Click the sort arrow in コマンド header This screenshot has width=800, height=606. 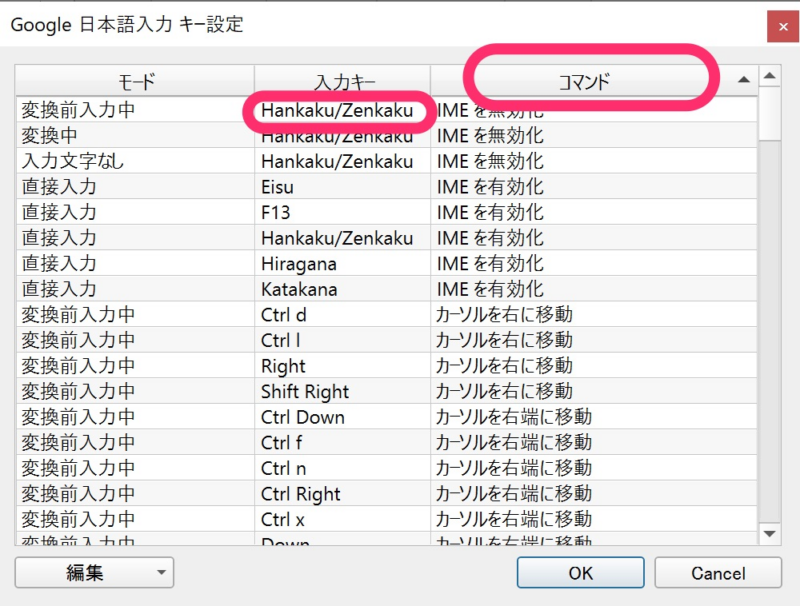[x=744, y=80]
